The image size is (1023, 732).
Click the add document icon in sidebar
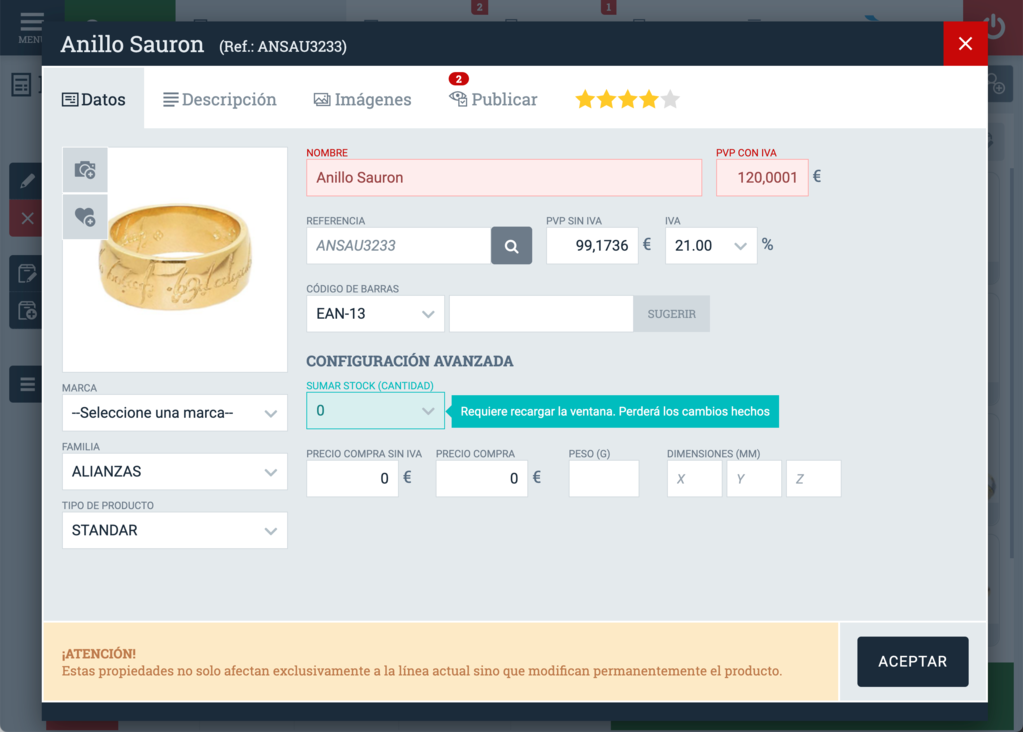pos(27,311)
